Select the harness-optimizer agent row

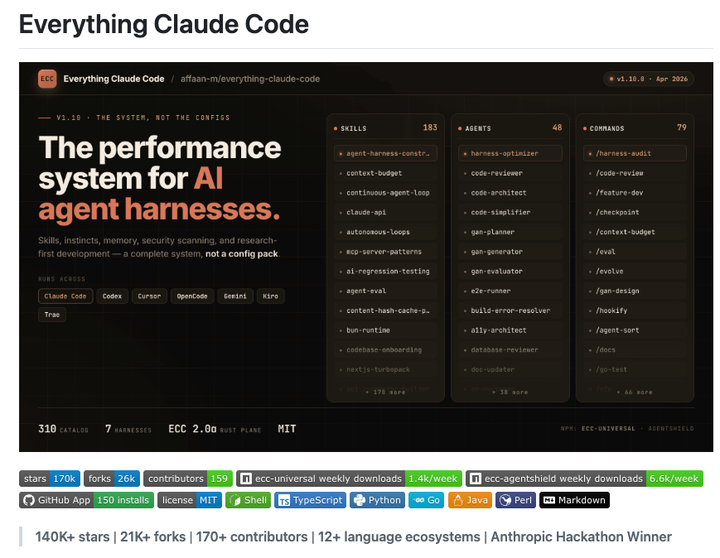(510, 153)
